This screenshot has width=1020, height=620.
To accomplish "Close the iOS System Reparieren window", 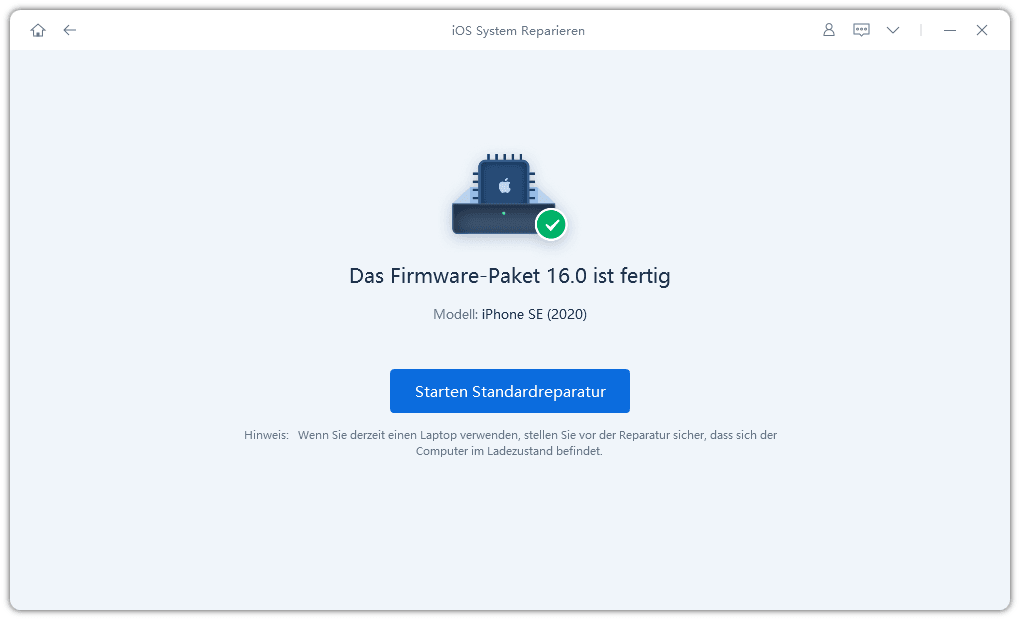I will (x=982, y=30).
